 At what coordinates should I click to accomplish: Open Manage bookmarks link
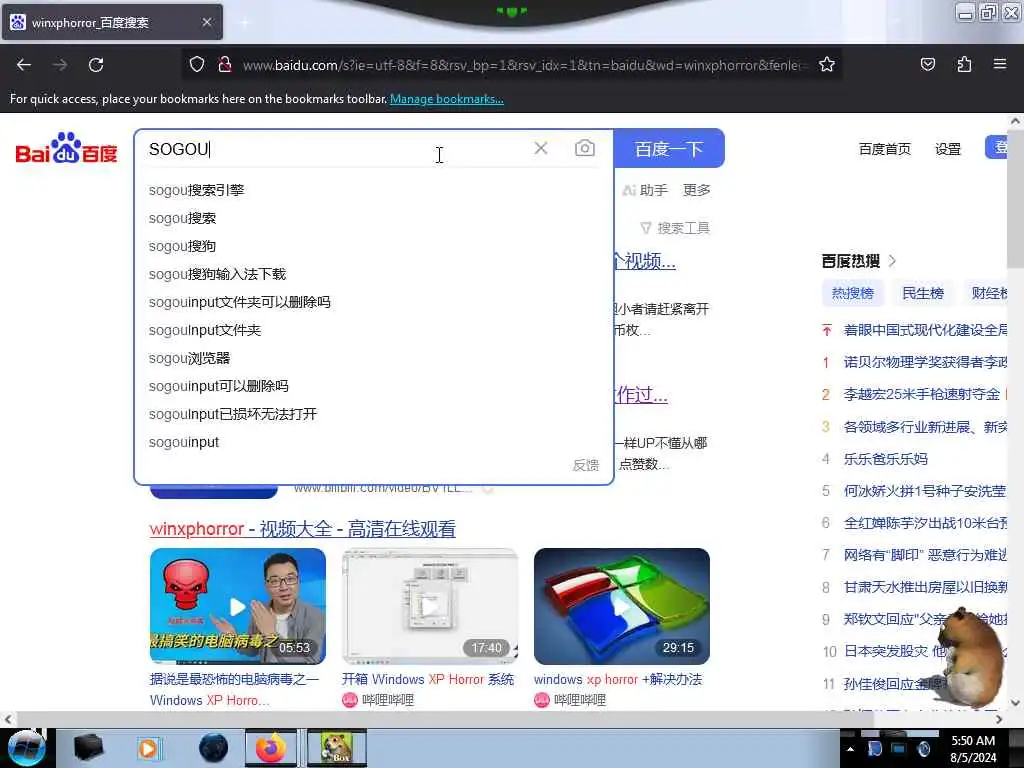(447, 99)
